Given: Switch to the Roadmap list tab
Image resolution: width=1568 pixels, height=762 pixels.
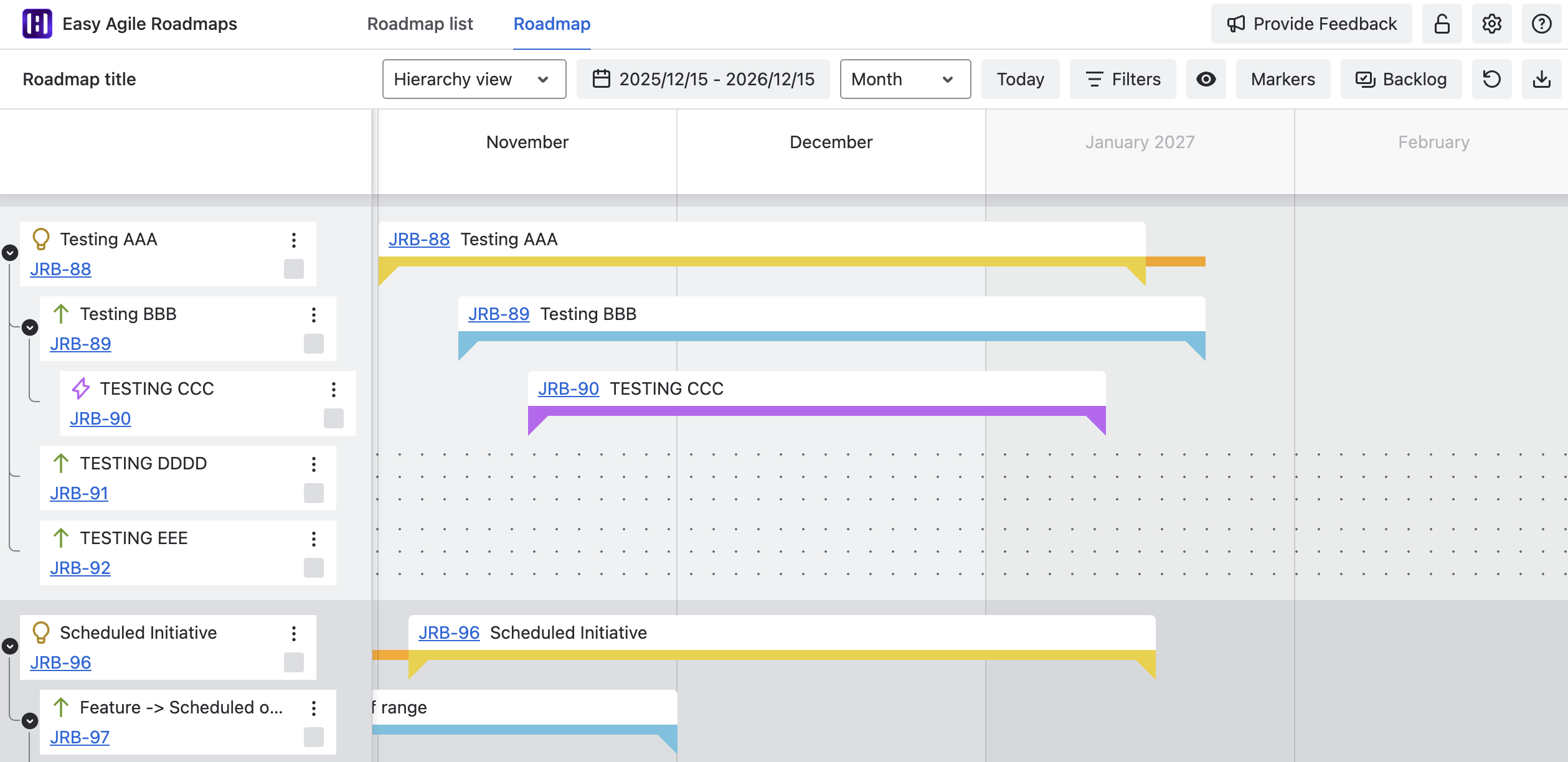Looking at the screenshot, I should [420, 24].
